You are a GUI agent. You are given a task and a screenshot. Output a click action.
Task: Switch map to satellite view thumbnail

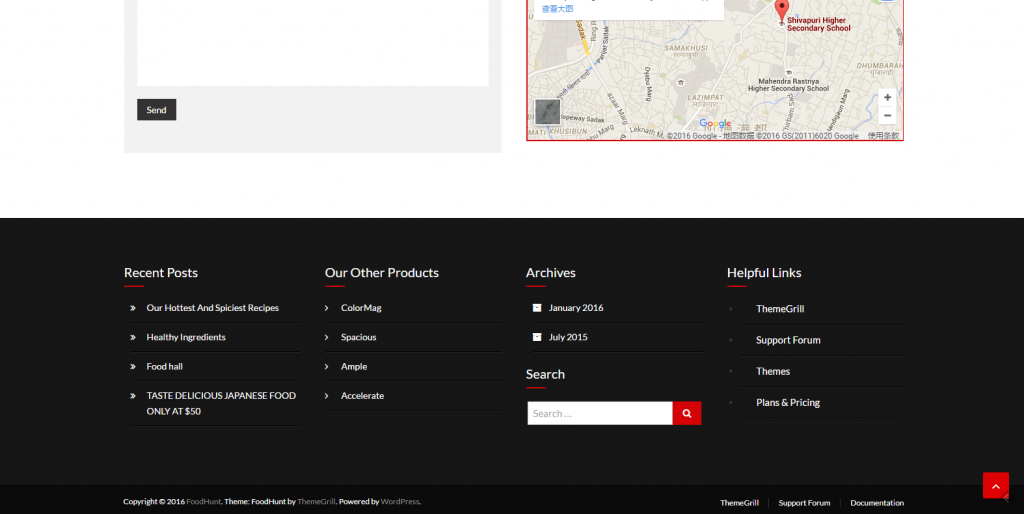point(547,112)
